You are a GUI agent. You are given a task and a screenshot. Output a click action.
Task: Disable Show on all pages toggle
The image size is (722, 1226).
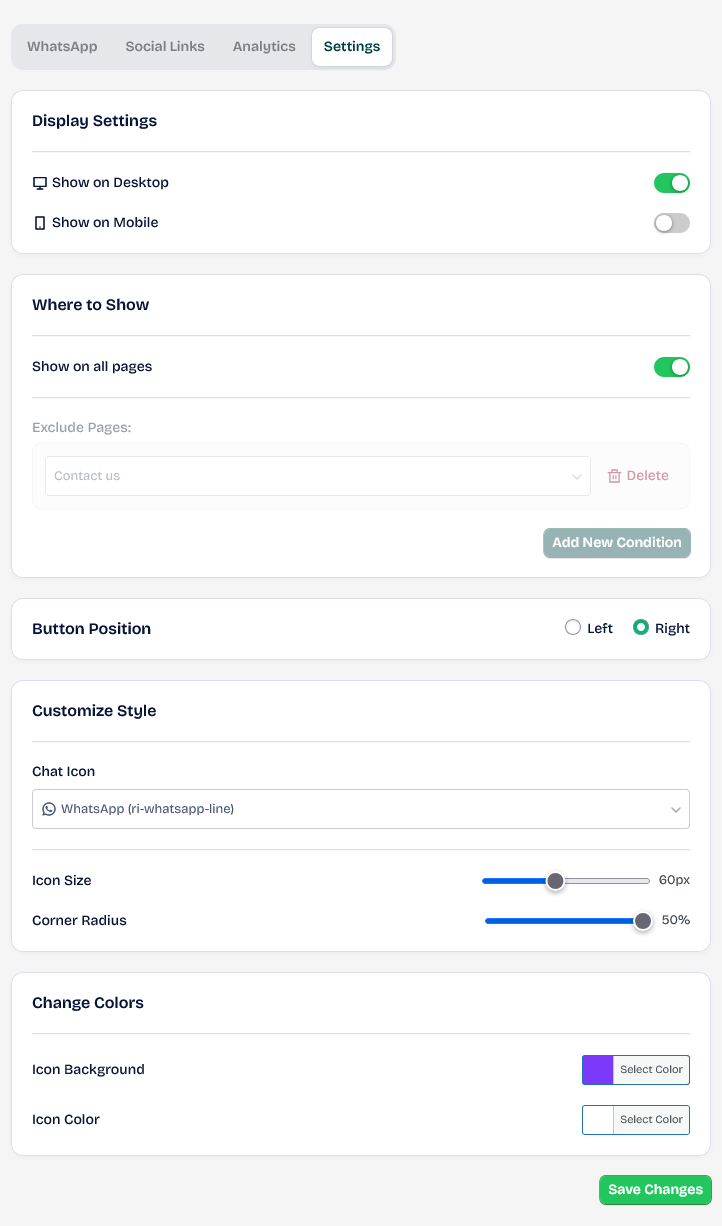coord(671,367)
